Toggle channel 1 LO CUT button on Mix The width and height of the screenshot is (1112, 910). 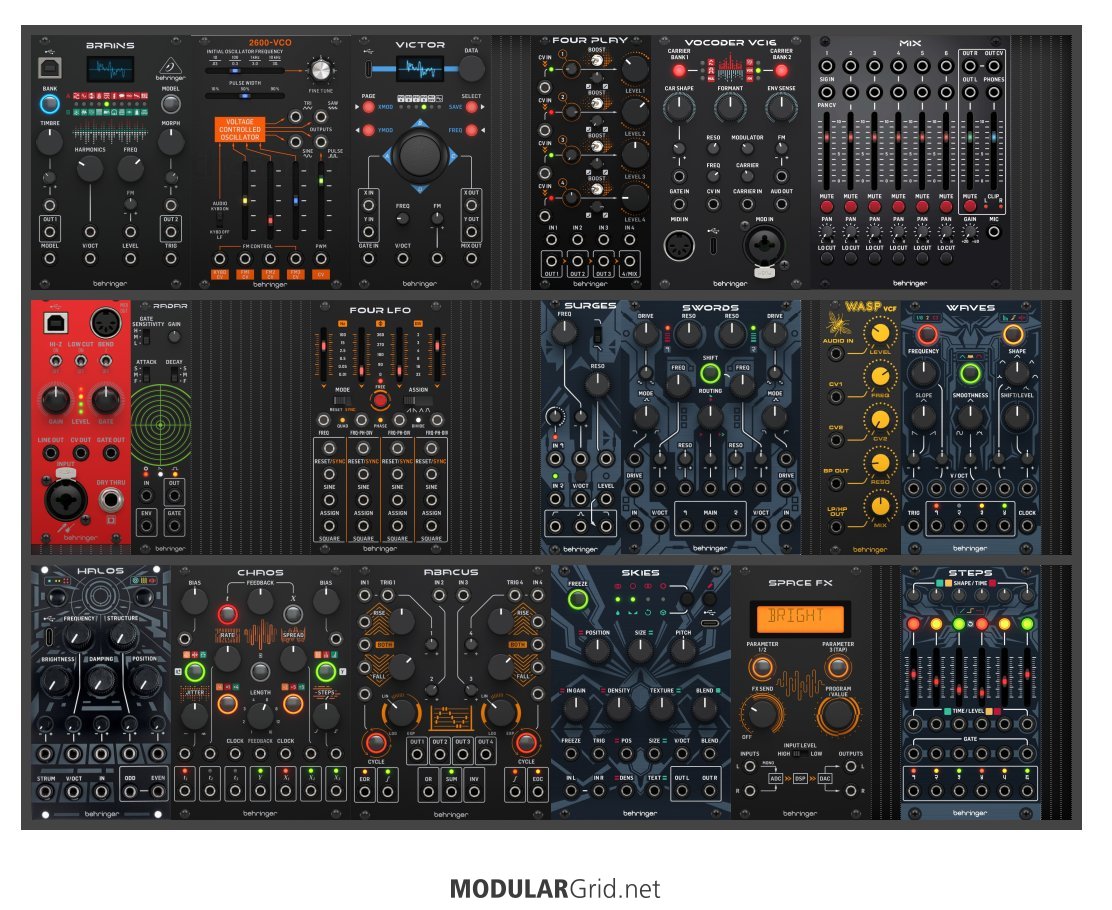point(827,259)
